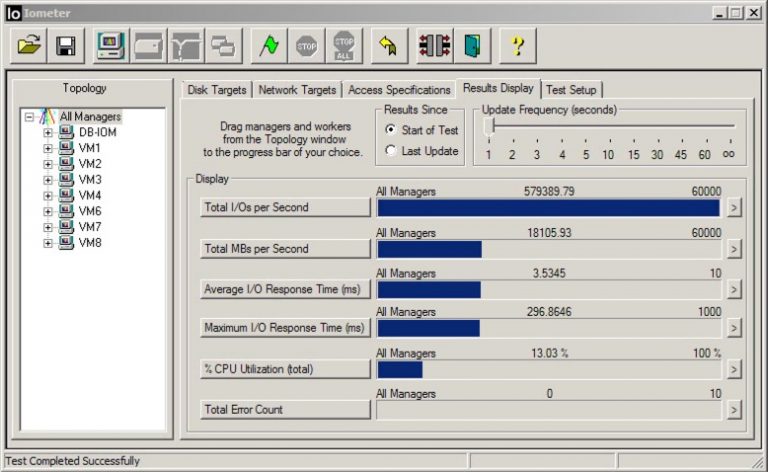
Task: Click the VM1 manager computer icon
Action: [x=66, y=148]
